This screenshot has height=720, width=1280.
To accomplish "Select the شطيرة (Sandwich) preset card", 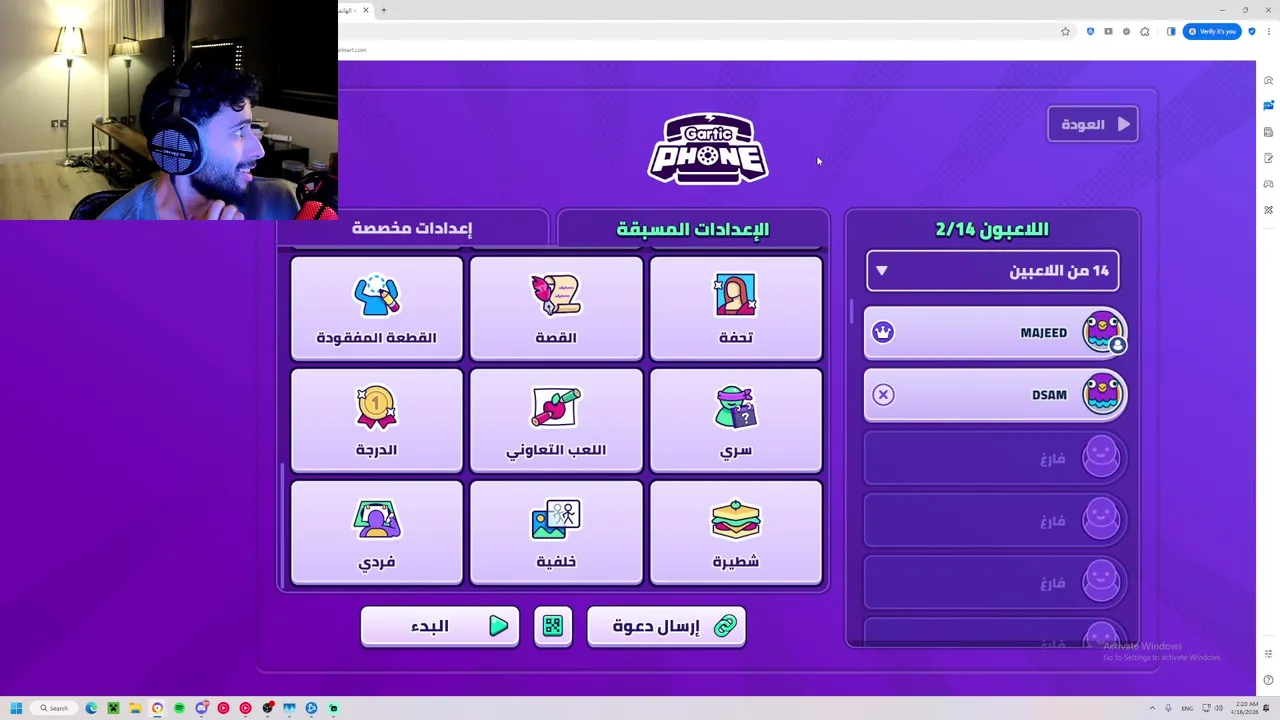I will tap(736, 532).
